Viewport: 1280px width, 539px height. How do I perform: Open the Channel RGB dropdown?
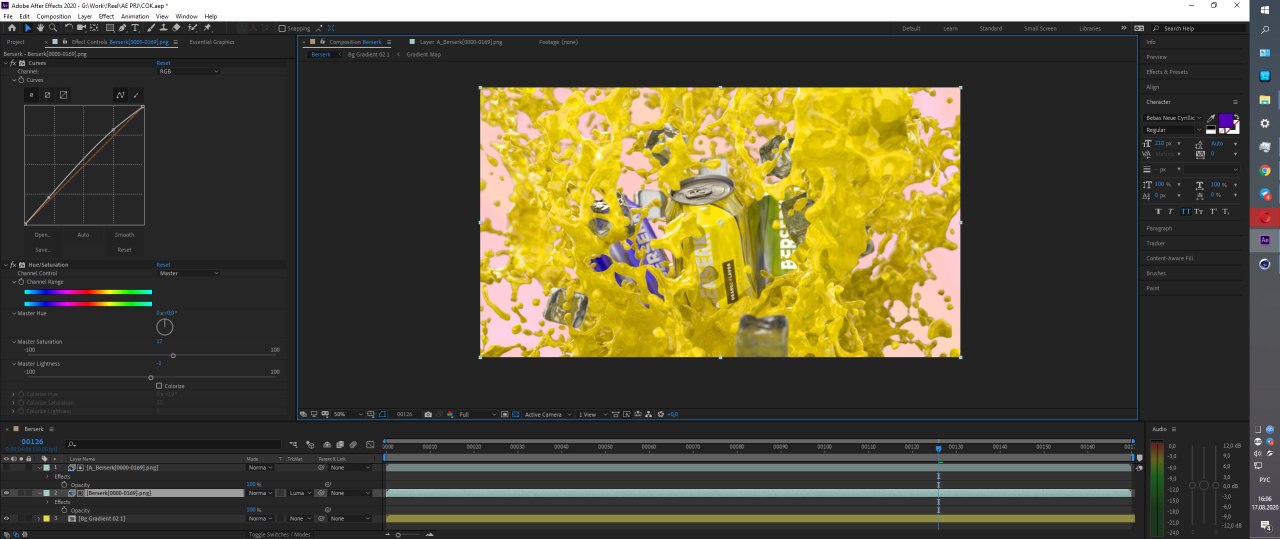188,71
